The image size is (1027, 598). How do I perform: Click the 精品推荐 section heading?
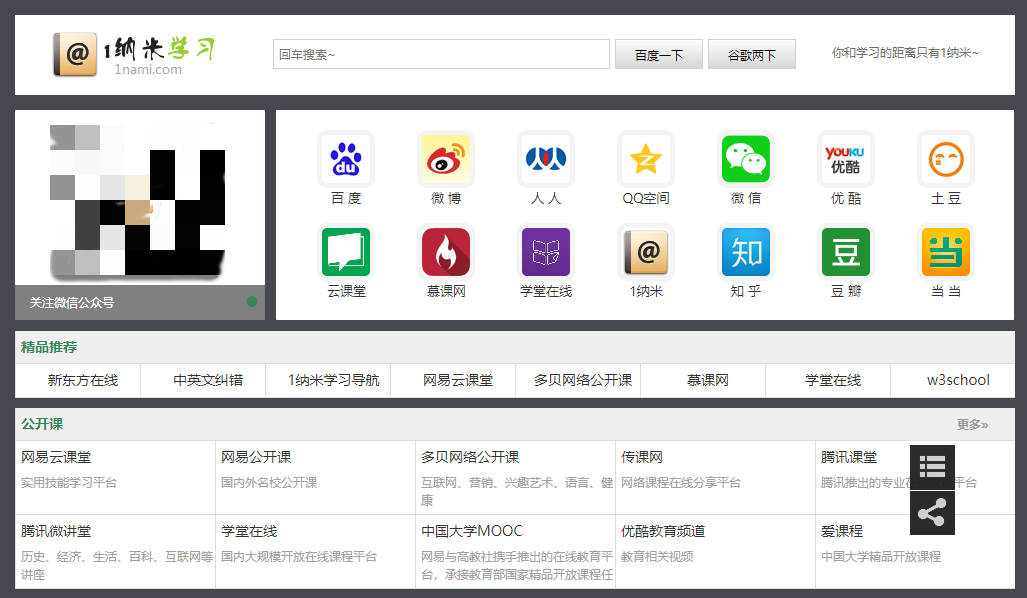(48, 347)
